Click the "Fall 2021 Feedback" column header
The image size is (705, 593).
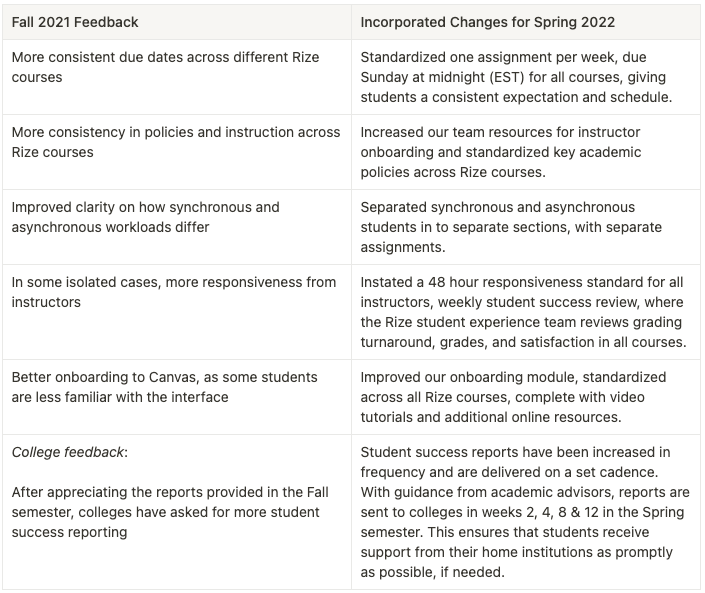(75, 21)
